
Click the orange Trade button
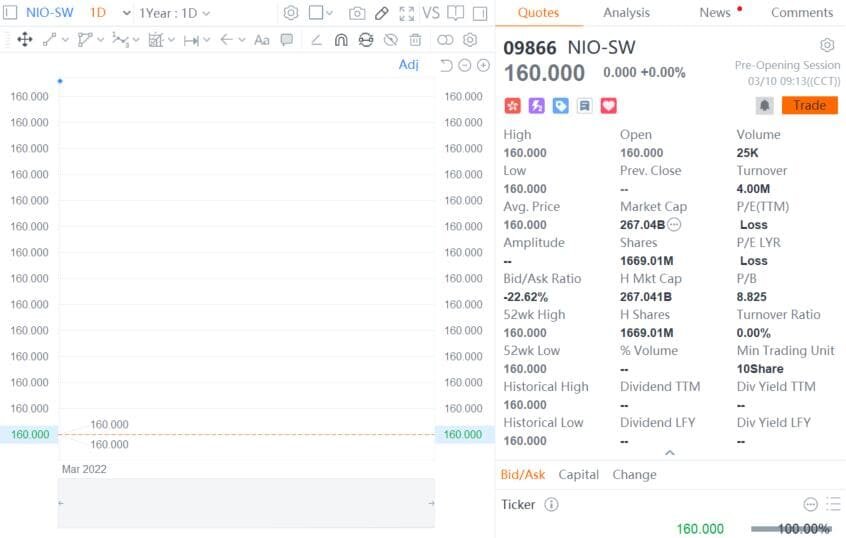pos(809,105)
